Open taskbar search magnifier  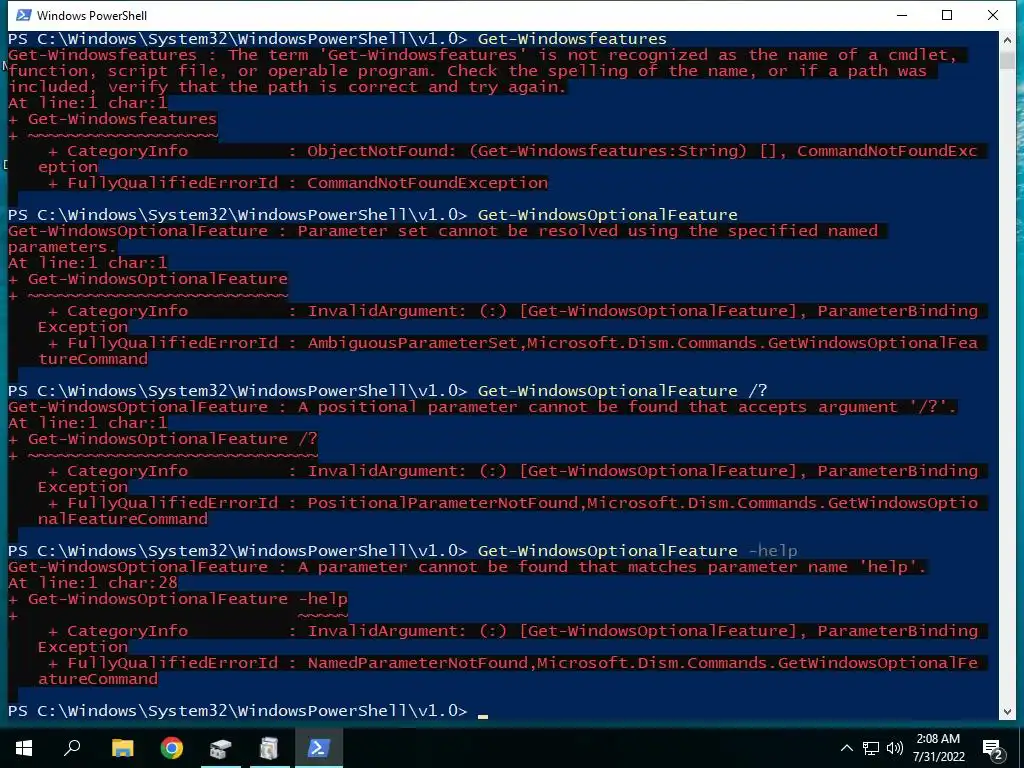(72, 748)
